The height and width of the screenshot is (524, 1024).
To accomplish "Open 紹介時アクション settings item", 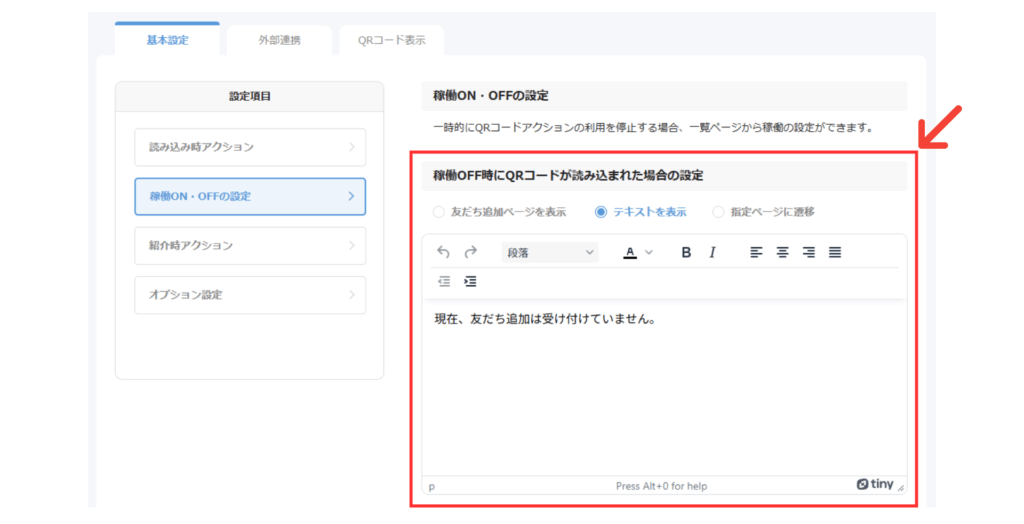I will click(250, 246).
